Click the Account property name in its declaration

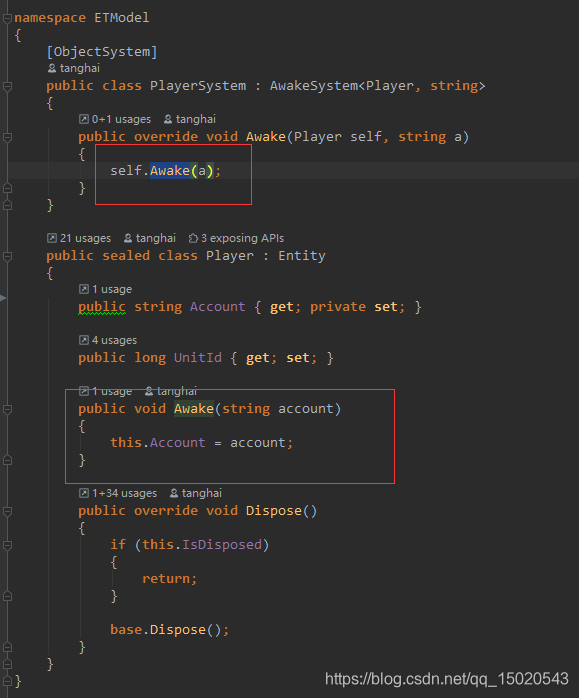pos(218,307)
